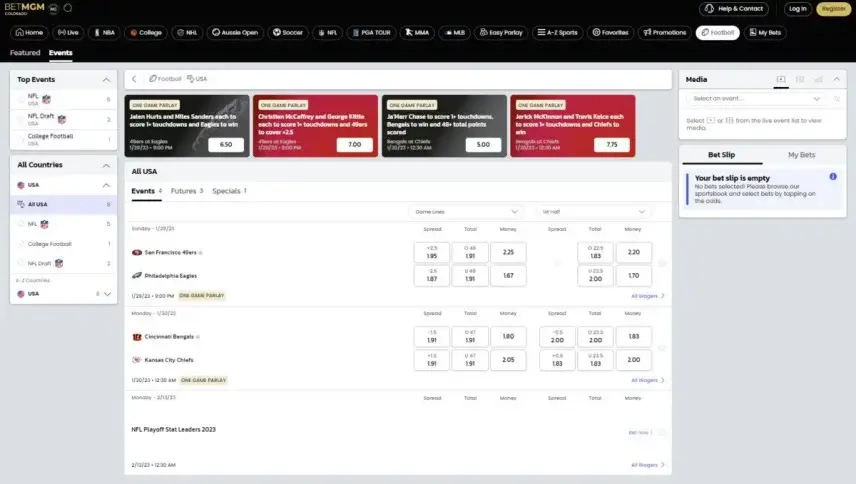Click the bet slip info icon
This screenshot has width=856, height=484.
pos(833,177)
